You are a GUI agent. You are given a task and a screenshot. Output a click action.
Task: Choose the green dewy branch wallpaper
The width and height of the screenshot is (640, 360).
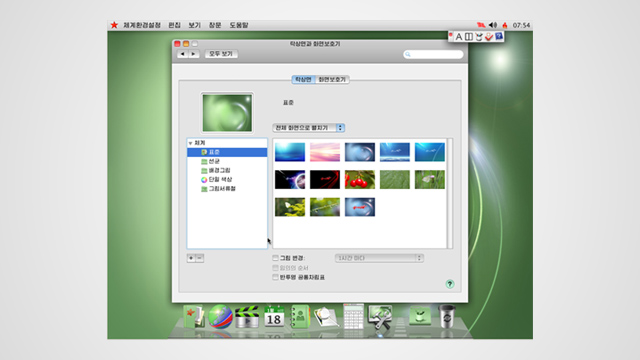325,207
